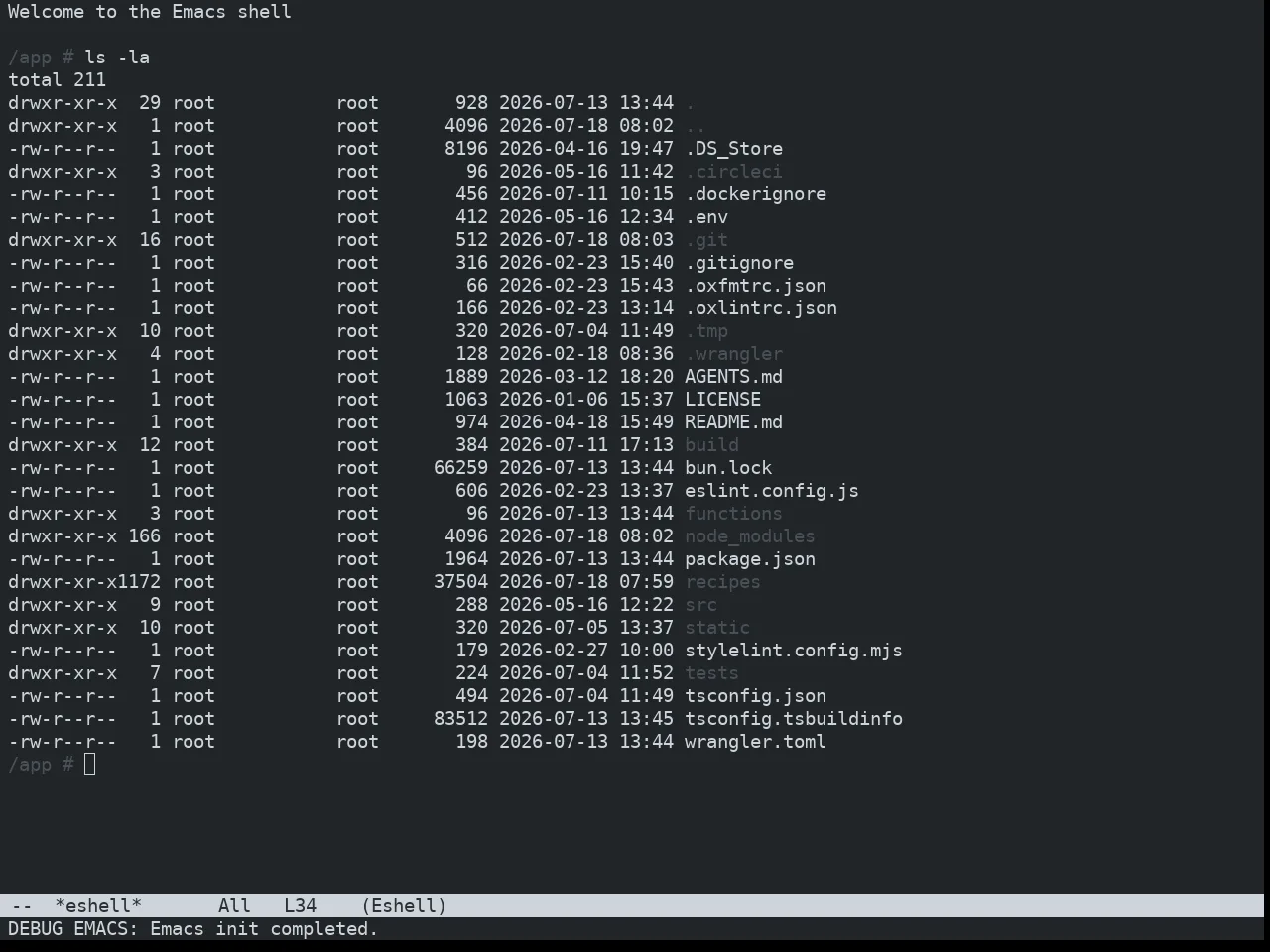This screenshot has width=1270, height=952.
Task: Click the 'ls -la' command text
Action: (117, 58)
